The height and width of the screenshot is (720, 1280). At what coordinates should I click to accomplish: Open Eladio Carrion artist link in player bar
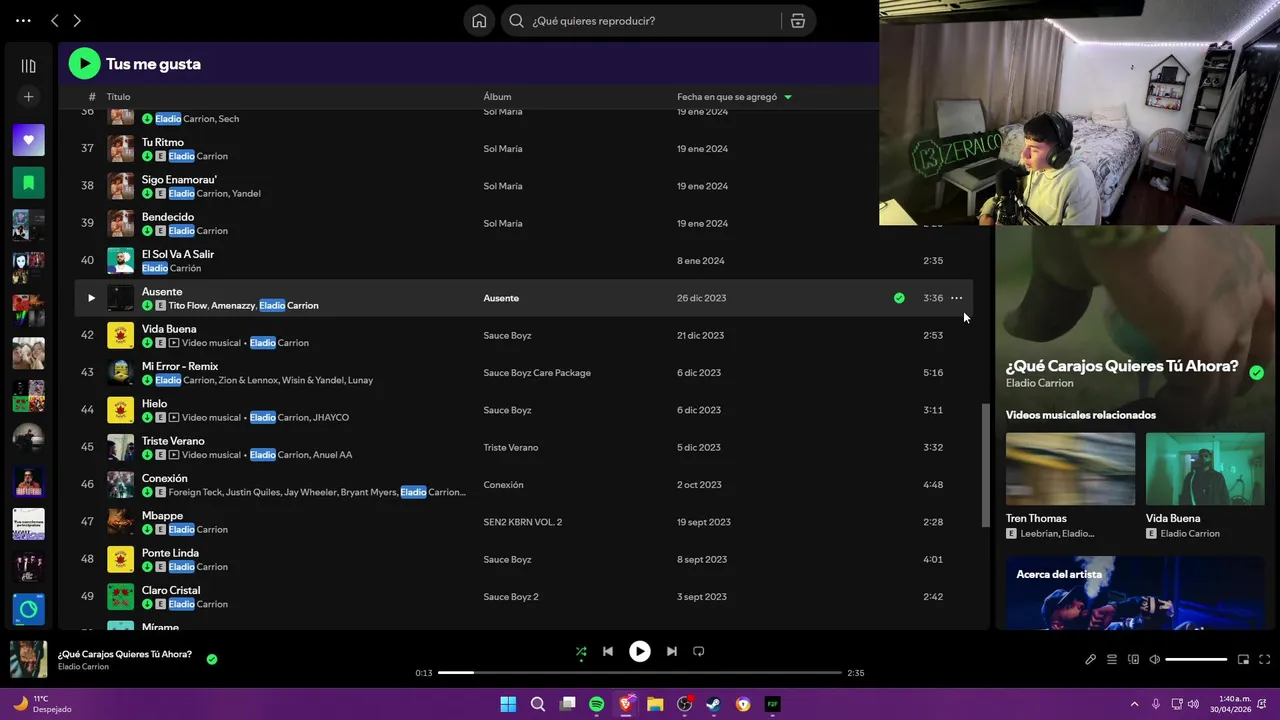tap(83, 667)
